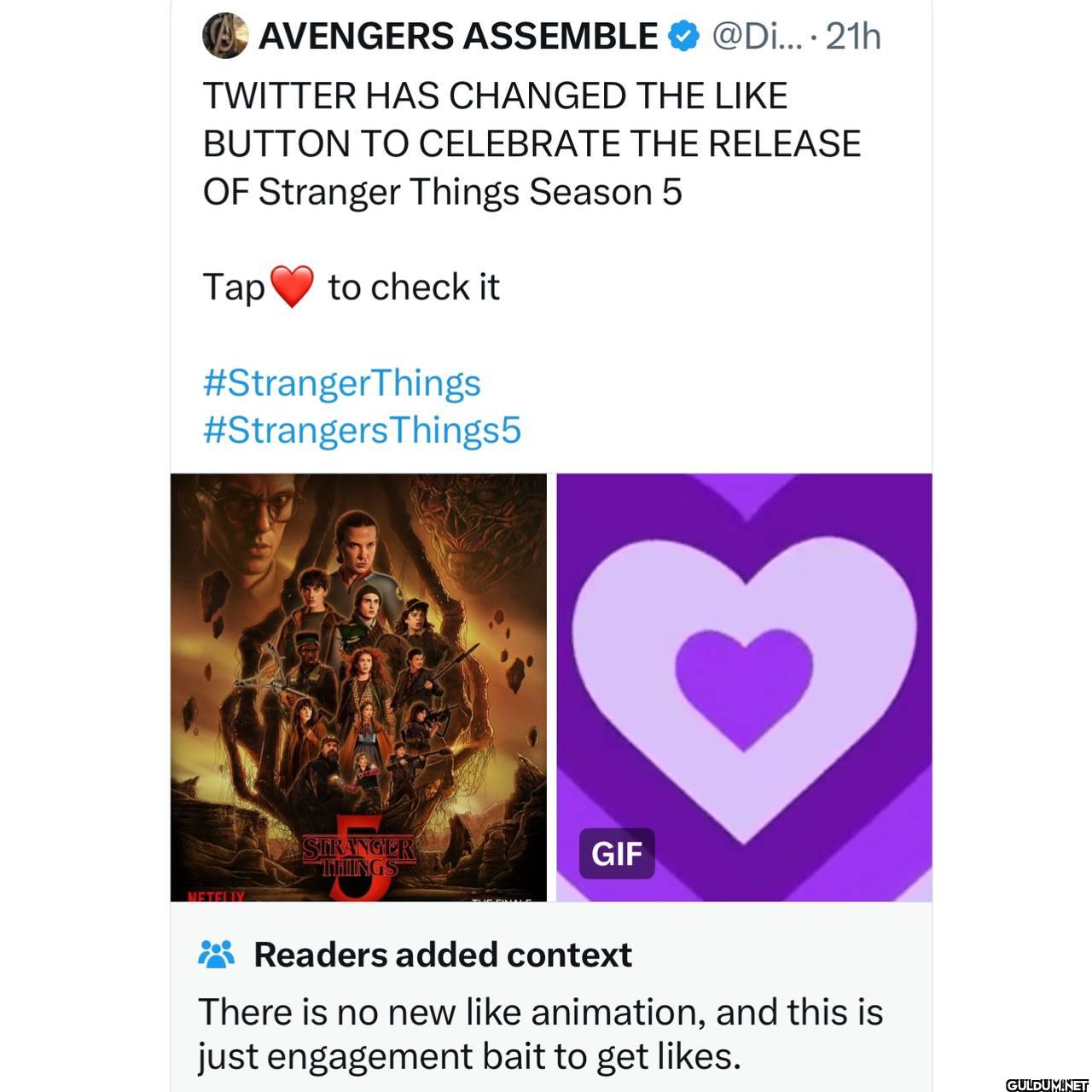Image resolution: width=1092 pixels, height=1092 pixels.
Task: Open the Stranger Things poster image
Action: [358, 688]
